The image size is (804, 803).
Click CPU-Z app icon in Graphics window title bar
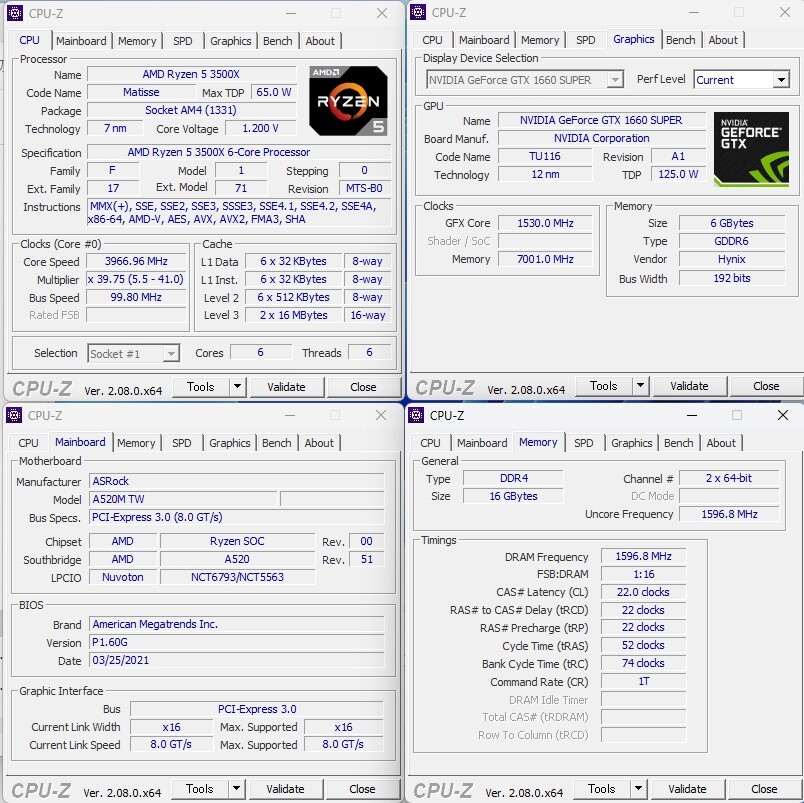tap(418, 12)
